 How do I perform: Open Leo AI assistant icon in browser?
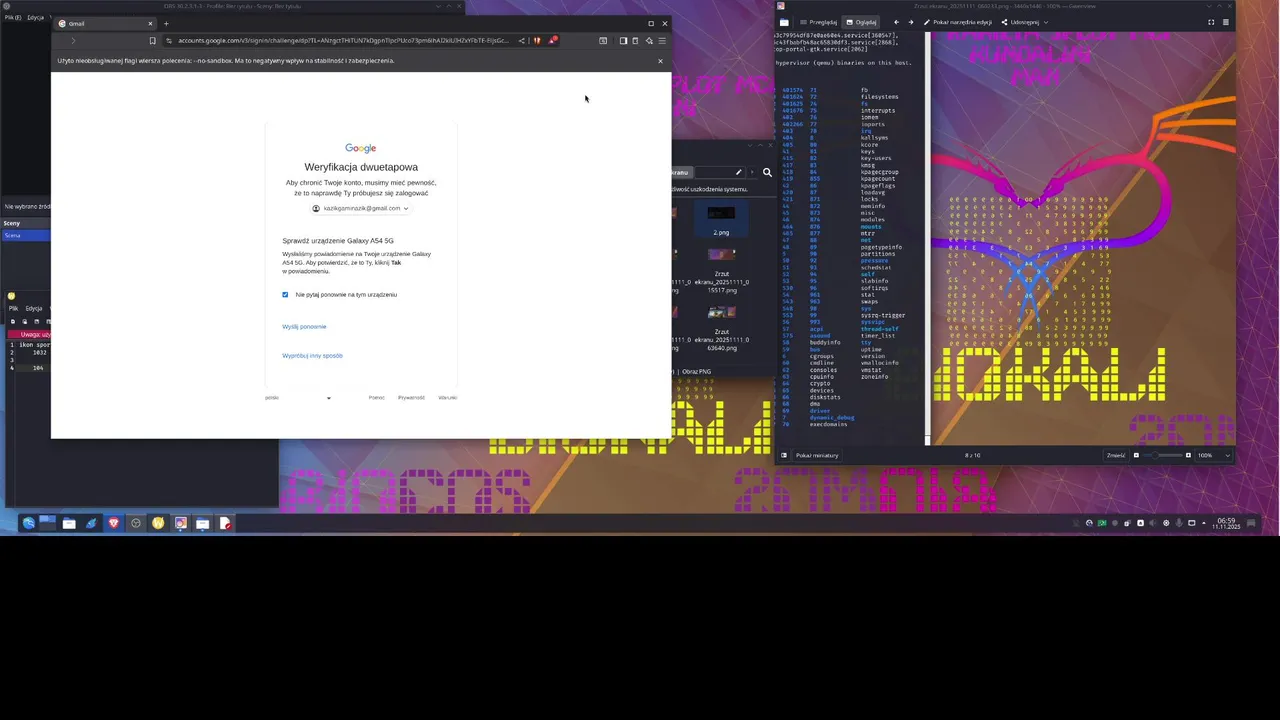[x=649, y=41]
